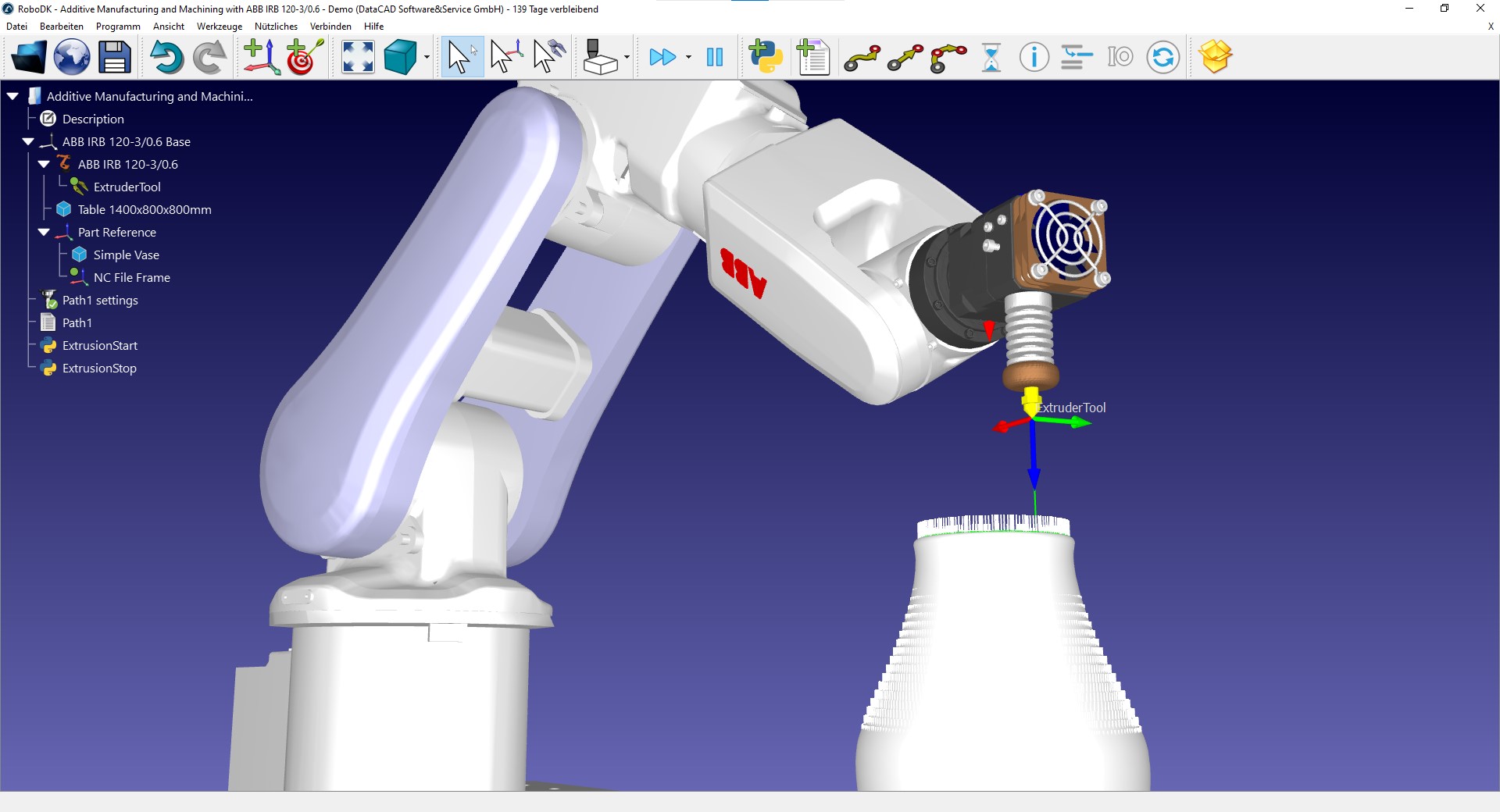Viewport: 1500px width, 812px height.
Task: Collapse the Additive Manufacturing station tree
Action: point(12,96)
